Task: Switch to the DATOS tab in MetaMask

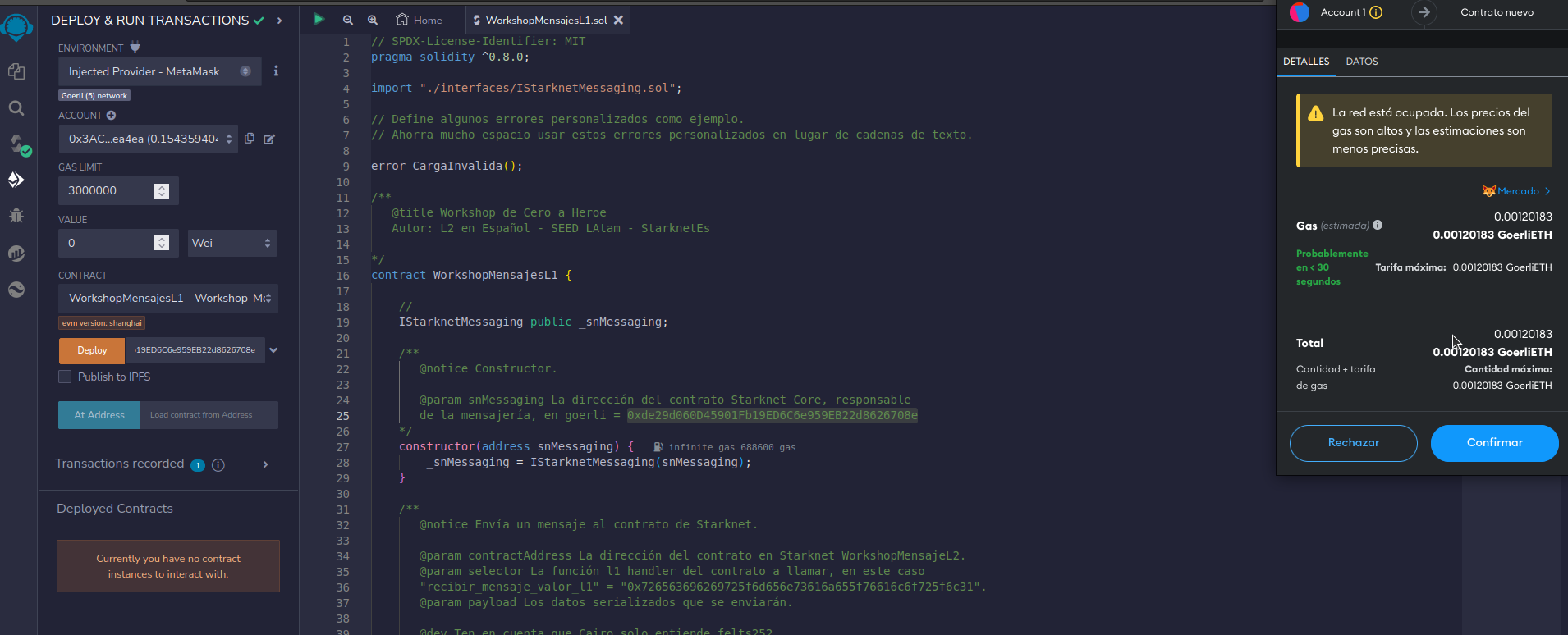Action: point(1362,62)
